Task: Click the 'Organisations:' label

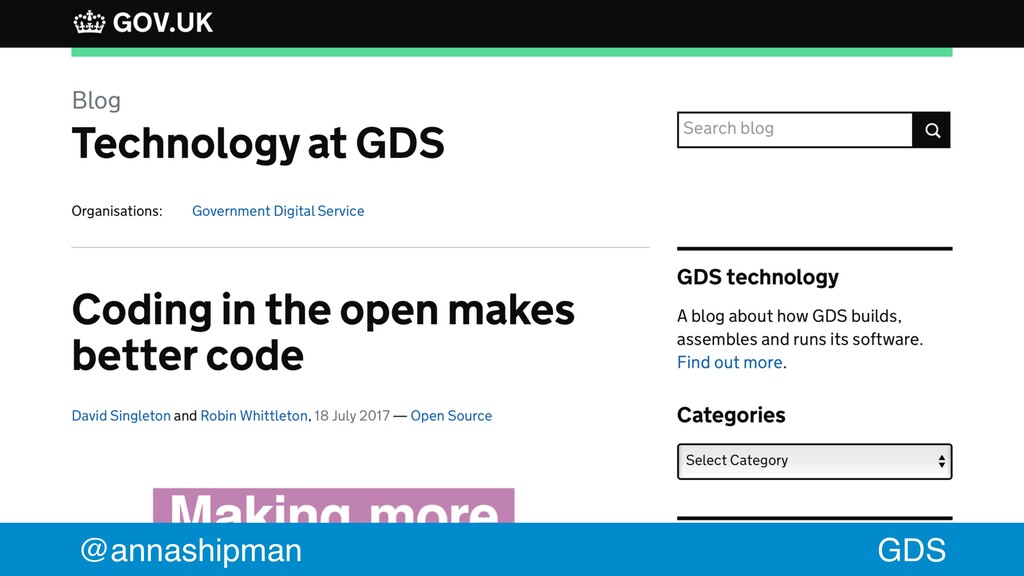Action: [x=117, y=211]
